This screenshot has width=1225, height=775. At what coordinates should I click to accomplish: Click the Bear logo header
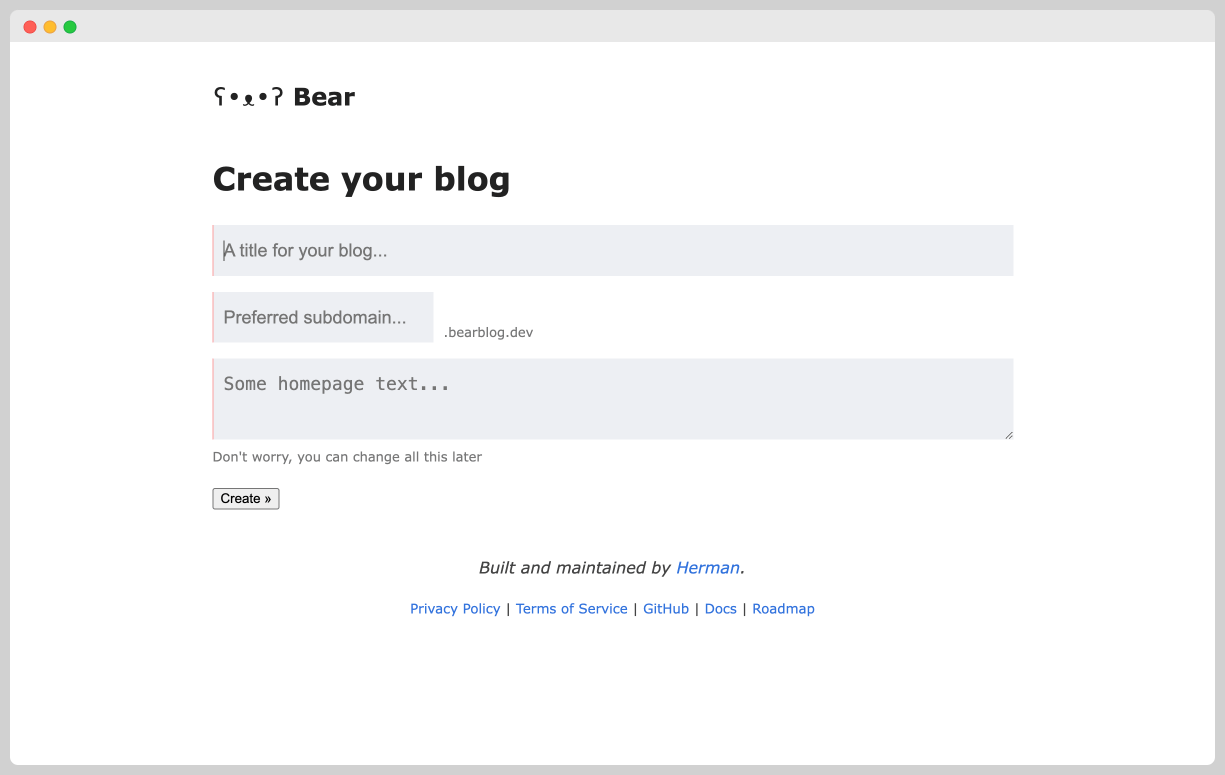(x=284, y=96)
